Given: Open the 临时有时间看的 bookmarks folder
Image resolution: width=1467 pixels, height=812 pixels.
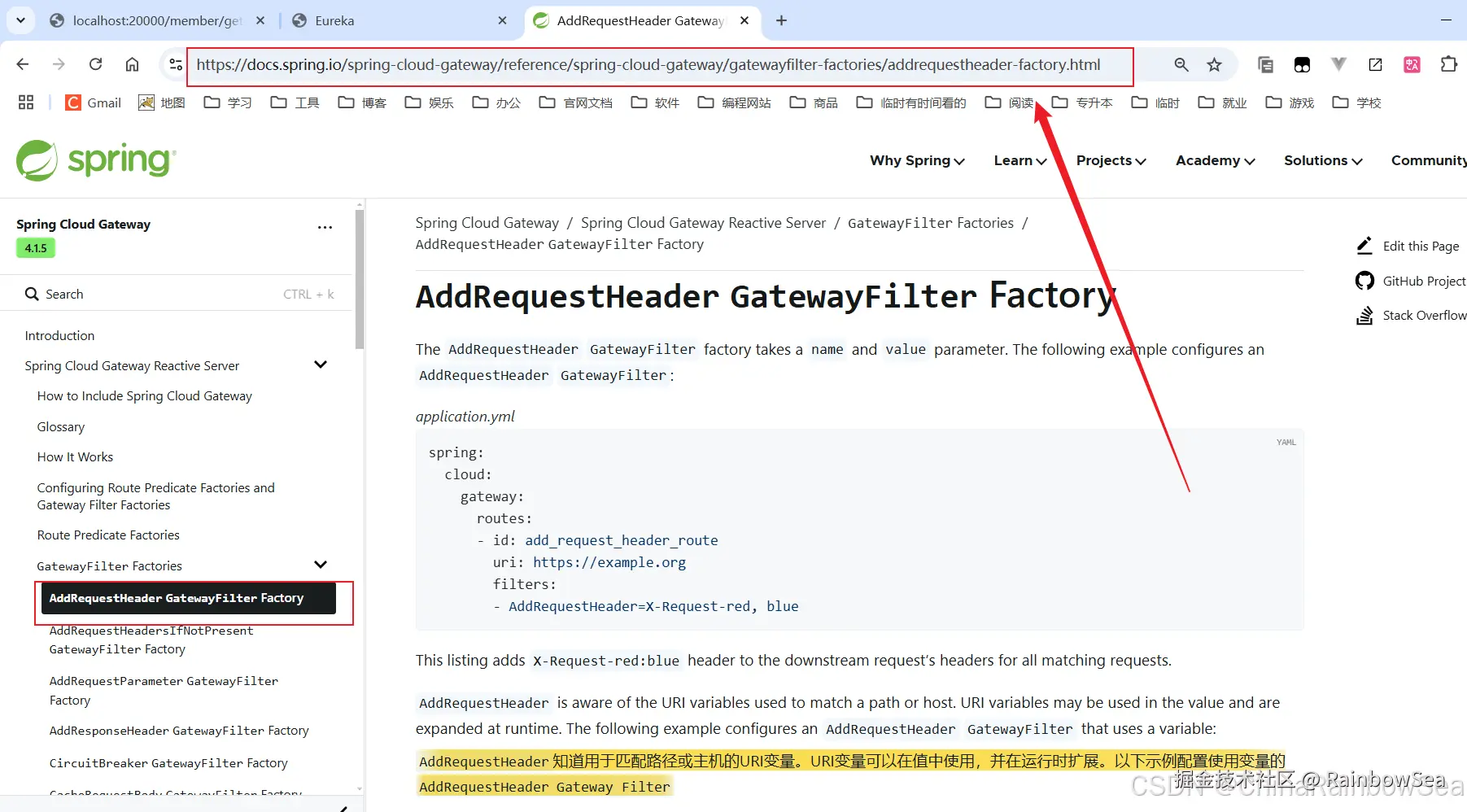Looking at the screenshot, I should (x=911, y=103).
